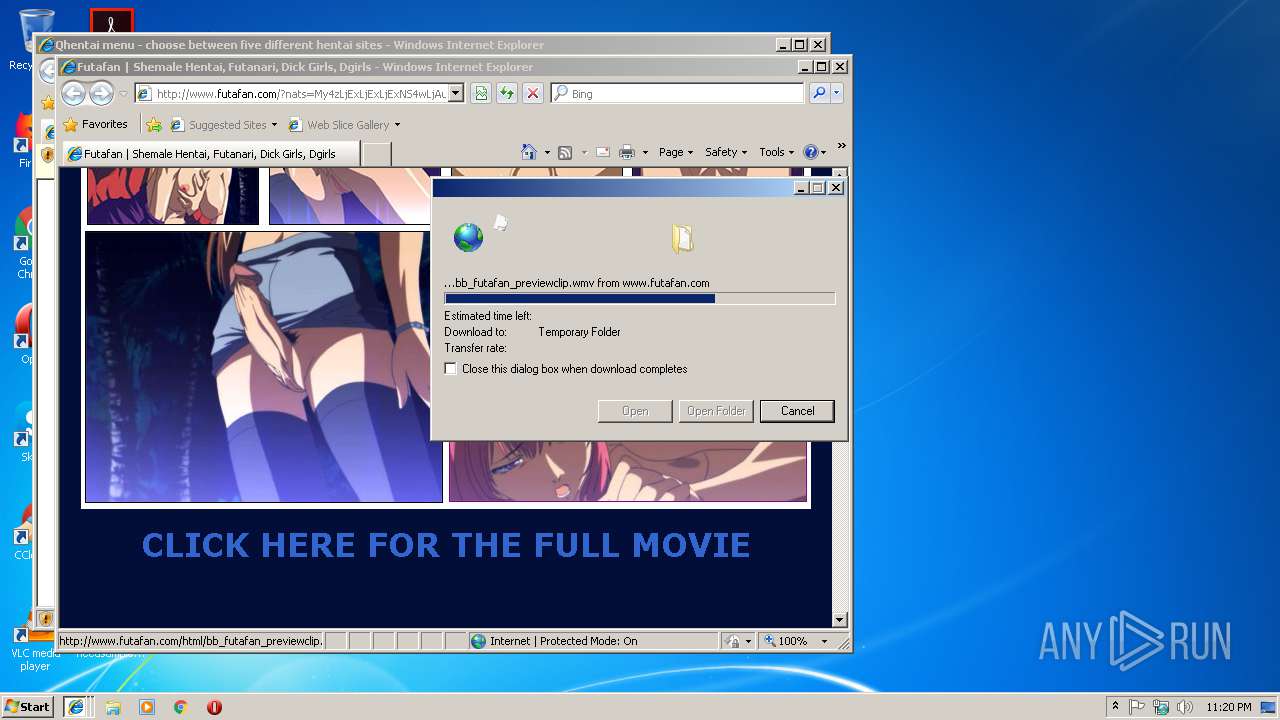Open the Action Center flag icon
The width and height of the screenshot is (1280, 720).
pyautogui.click(x=1137, y=707)
